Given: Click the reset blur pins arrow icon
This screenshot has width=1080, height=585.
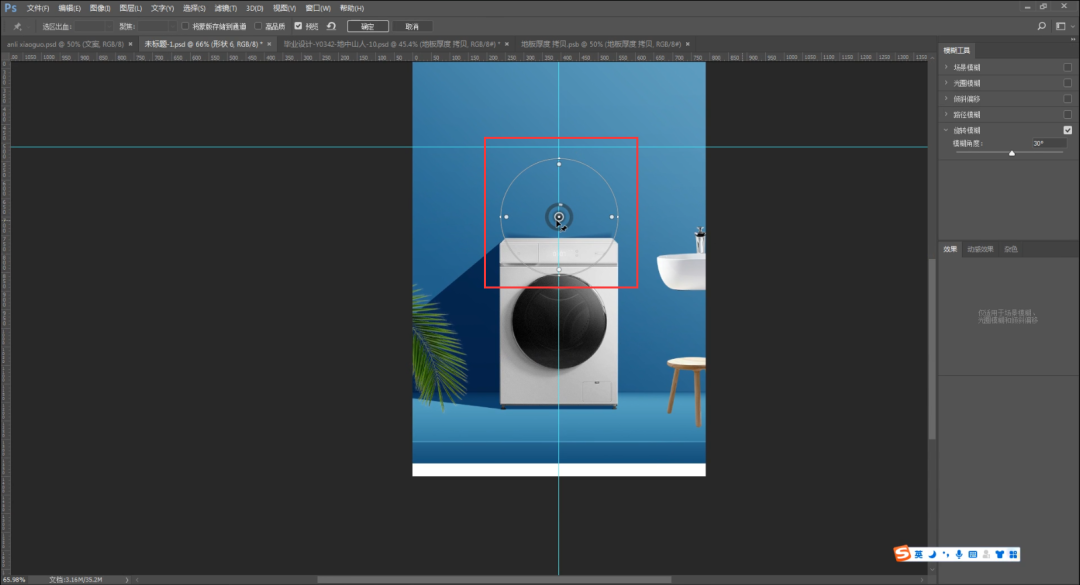Looking at the screenshot, I should click(331, 26).
